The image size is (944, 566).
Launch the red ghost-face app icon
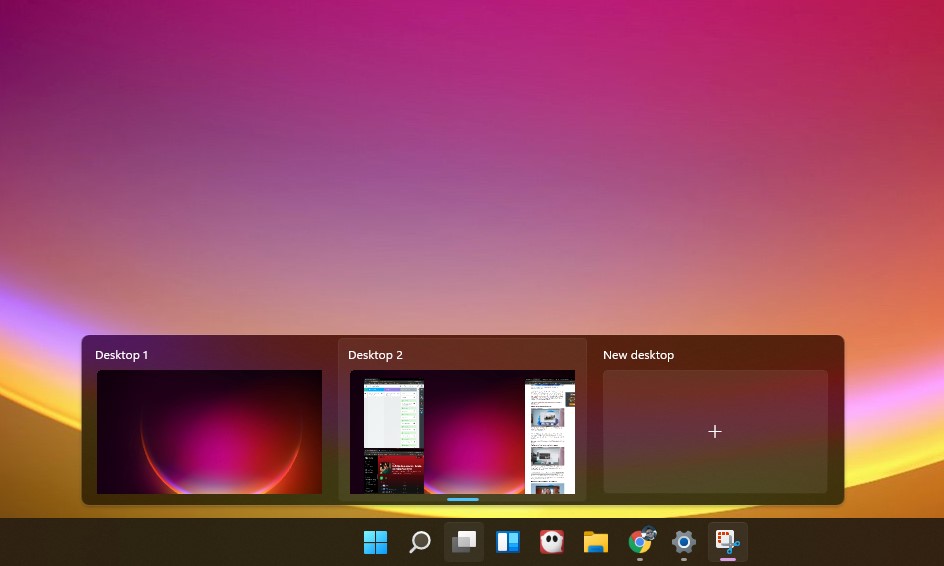[x=551, y=542]
